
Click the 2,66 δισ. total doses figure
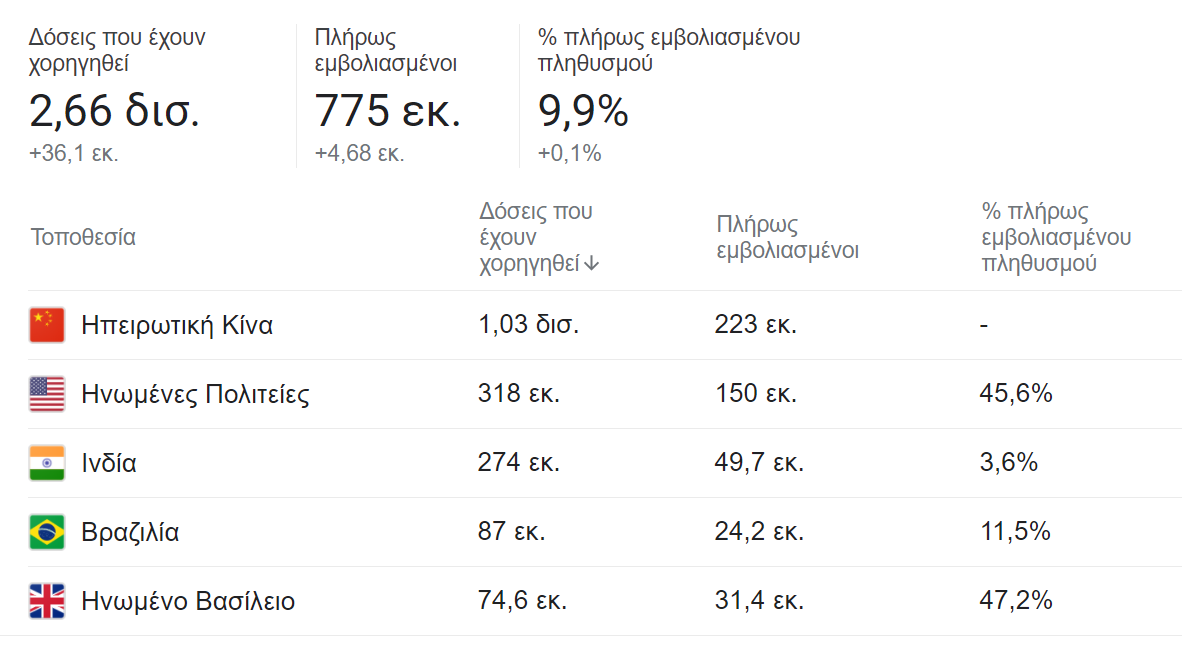click(x=115, y=110)
